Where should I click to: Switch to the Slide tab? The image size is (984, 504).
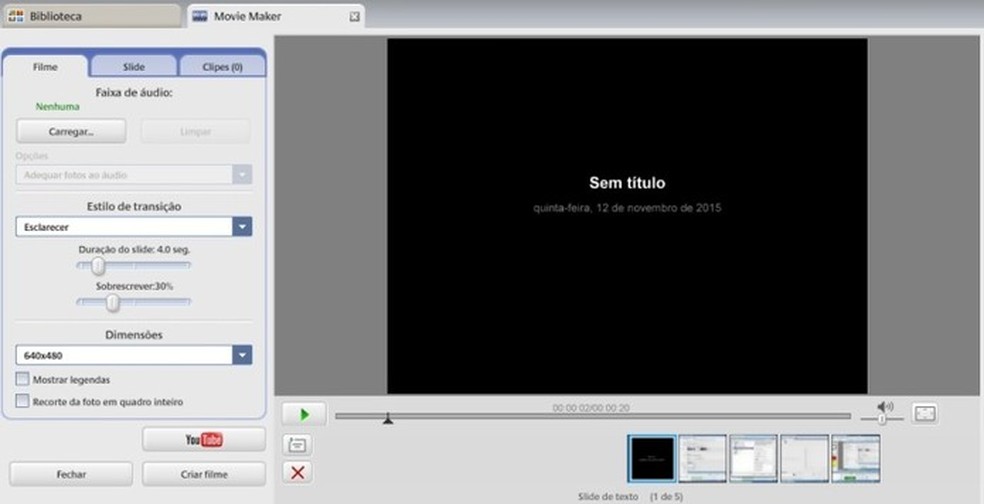click(x=134, y=67)
